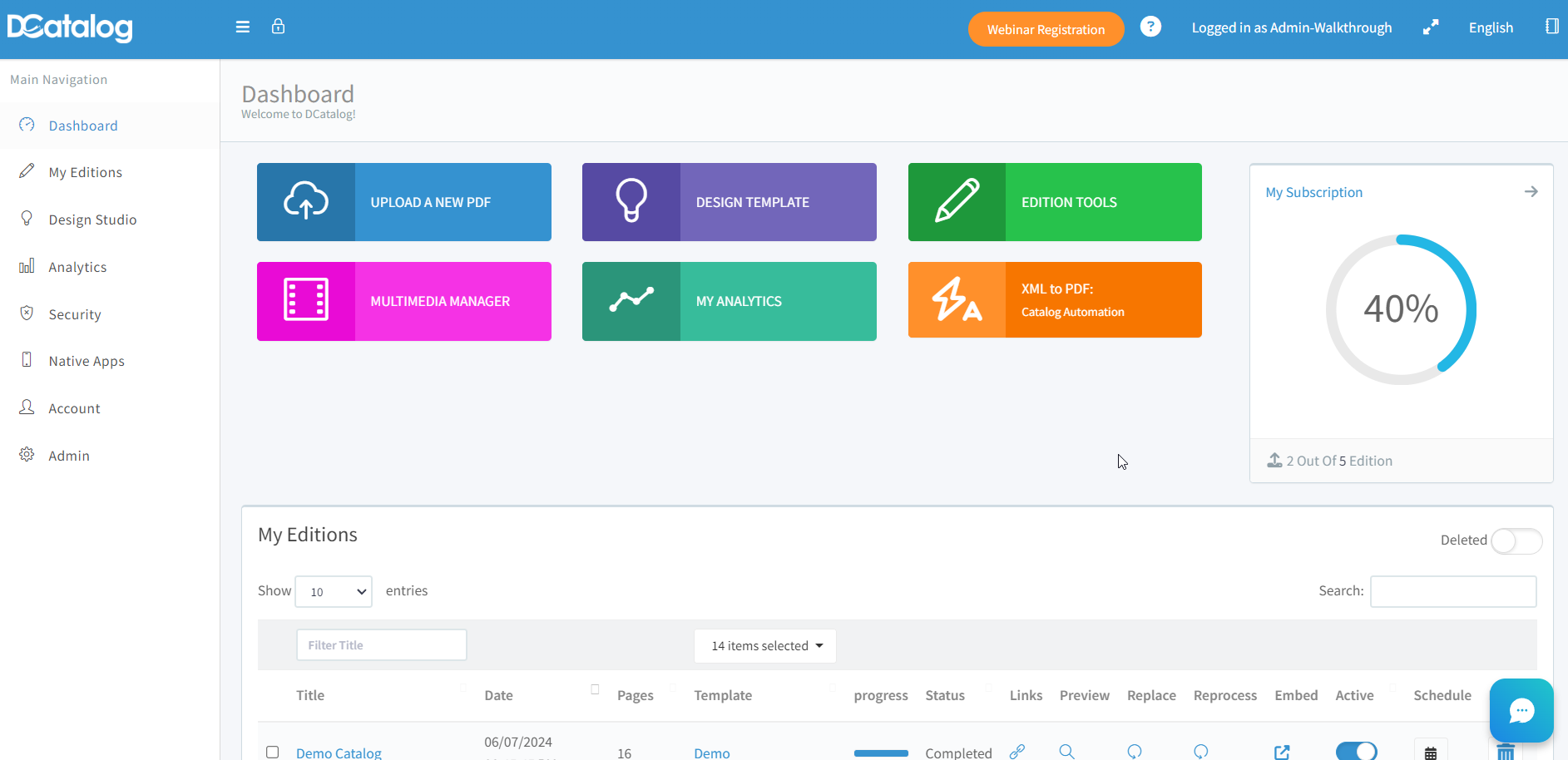Click the DCatalog logo
Screen dimensions: 1568x760
pyautogui.click(x=70, y=27)
